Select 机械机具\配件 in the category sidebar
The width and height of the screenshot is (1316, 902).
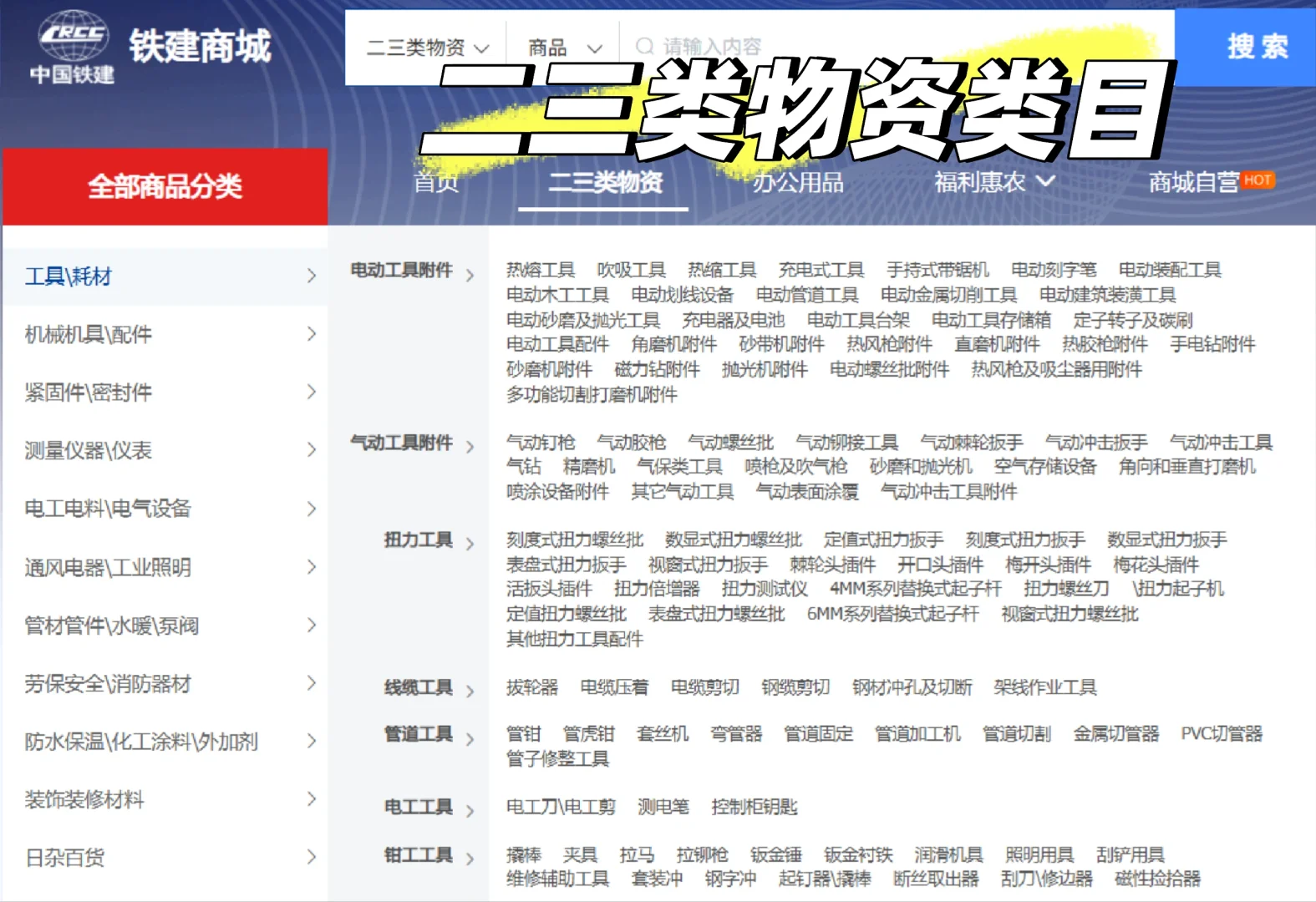click(x=89, y=335)
